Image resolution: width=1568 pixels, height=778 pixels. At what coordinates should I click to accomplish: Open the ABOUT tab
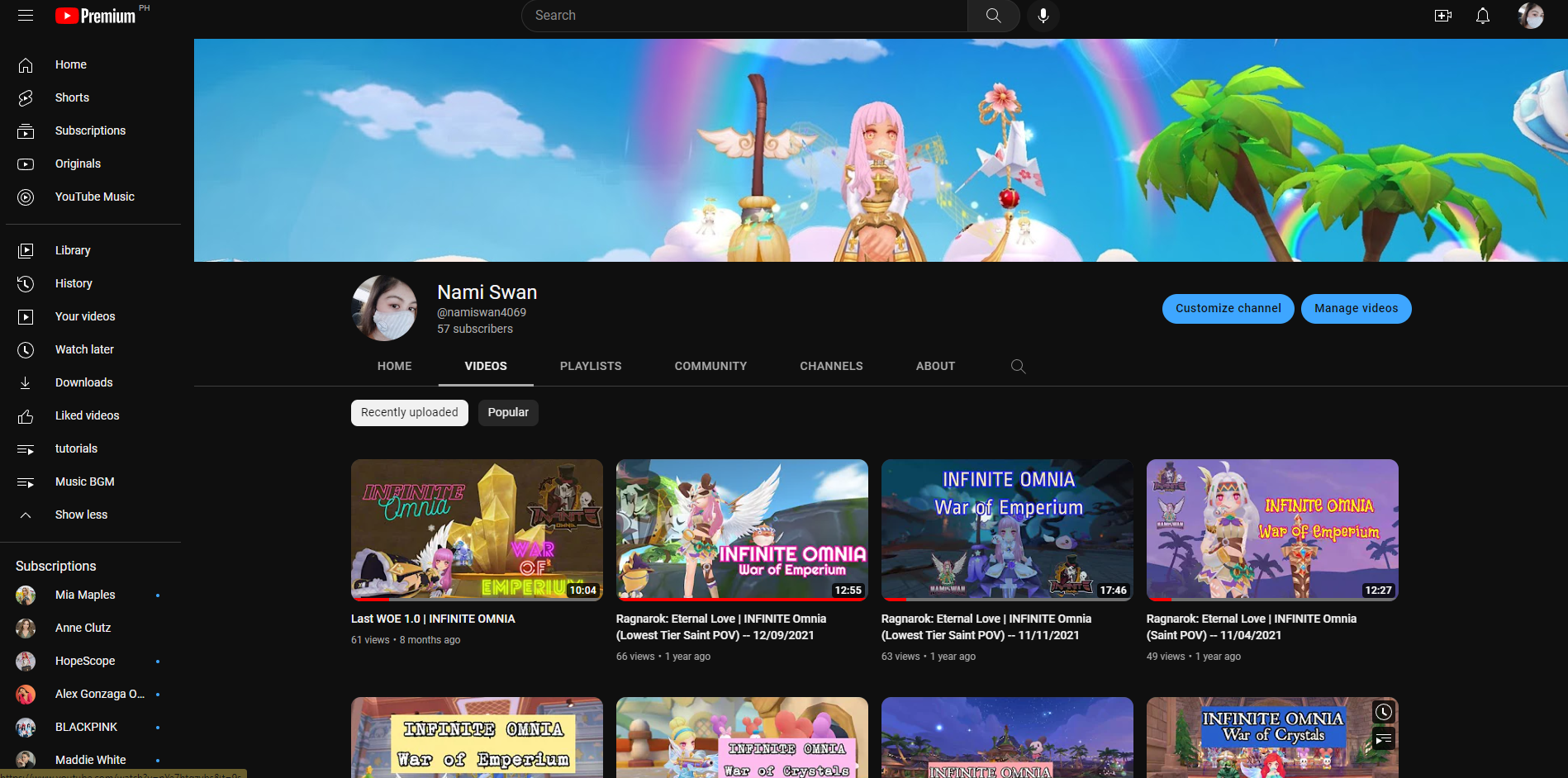(935, 366)
